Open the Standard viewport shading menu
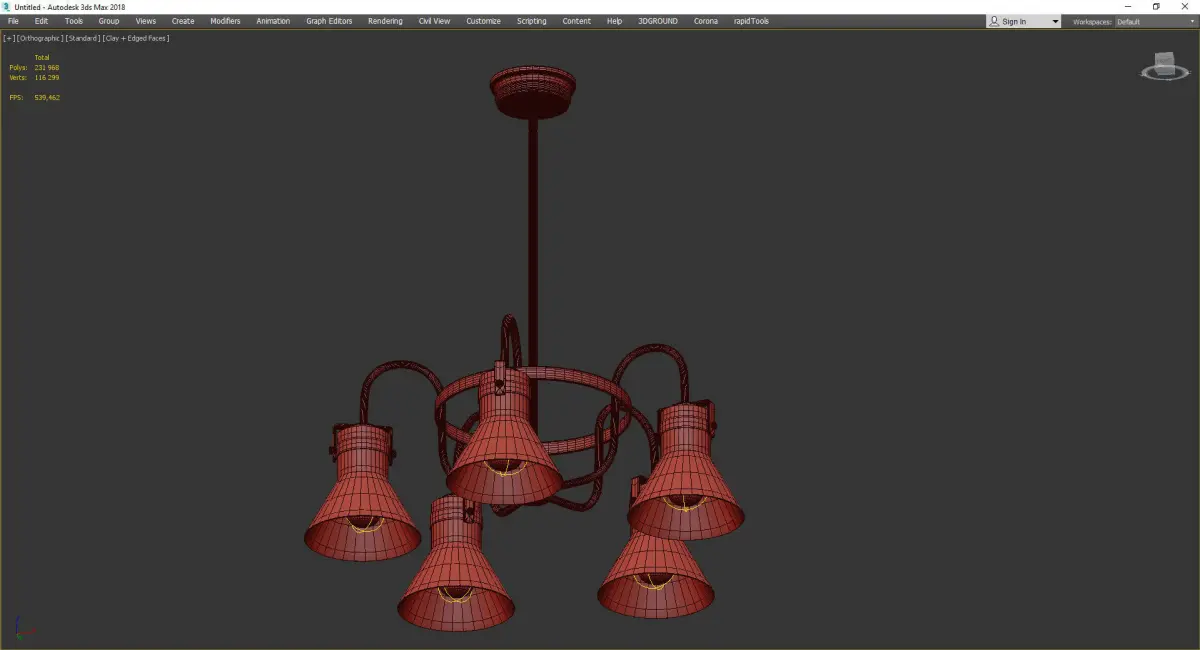The width and height of the screenshot is (1200, 650). (82, 38)
